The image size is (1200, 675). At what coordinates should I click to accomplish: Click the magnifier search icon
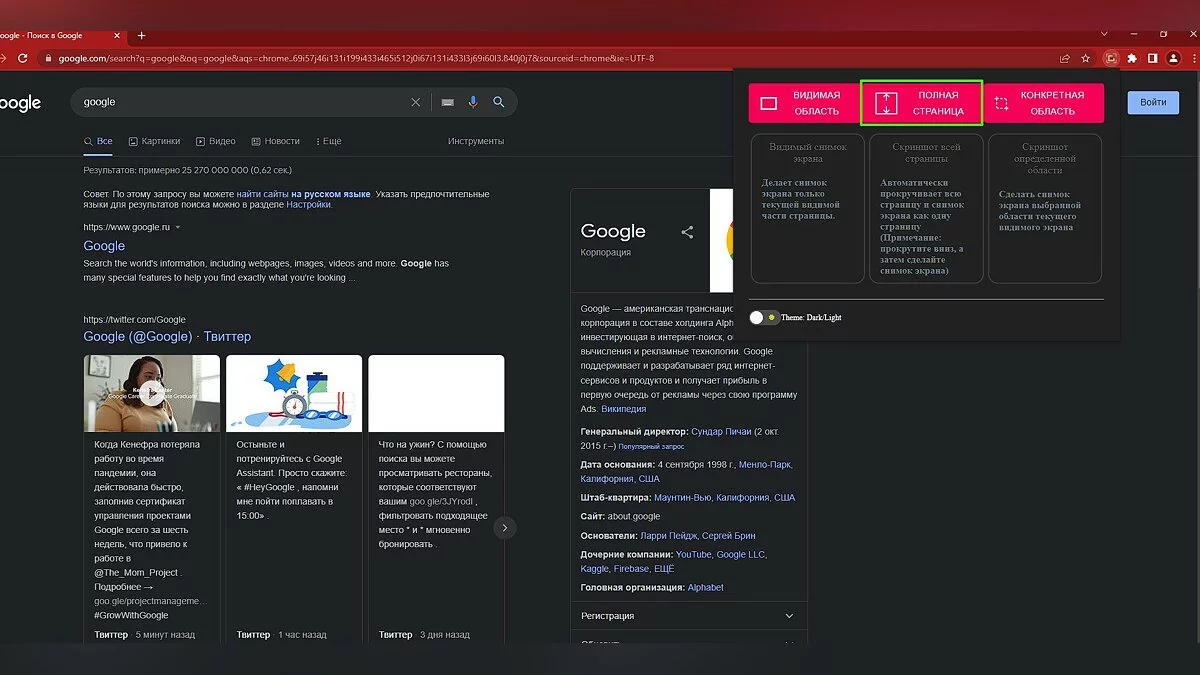point(499,102)
